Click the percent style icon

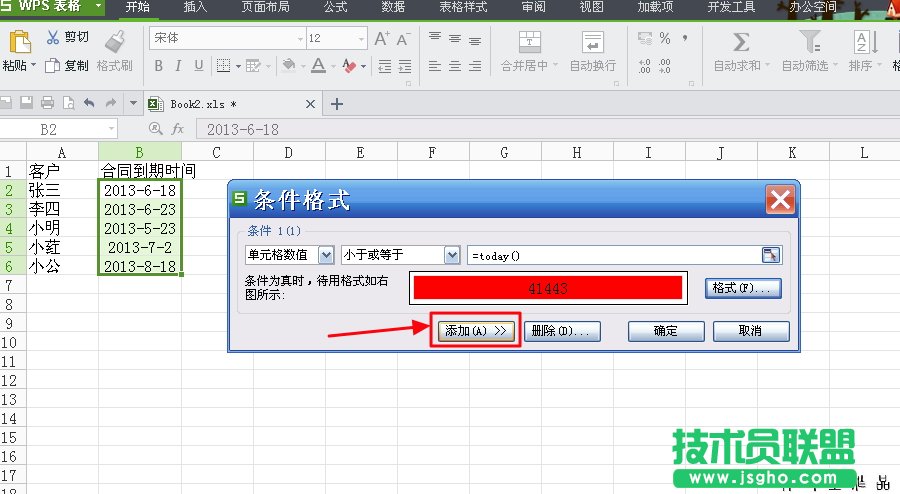click(665, 38)
